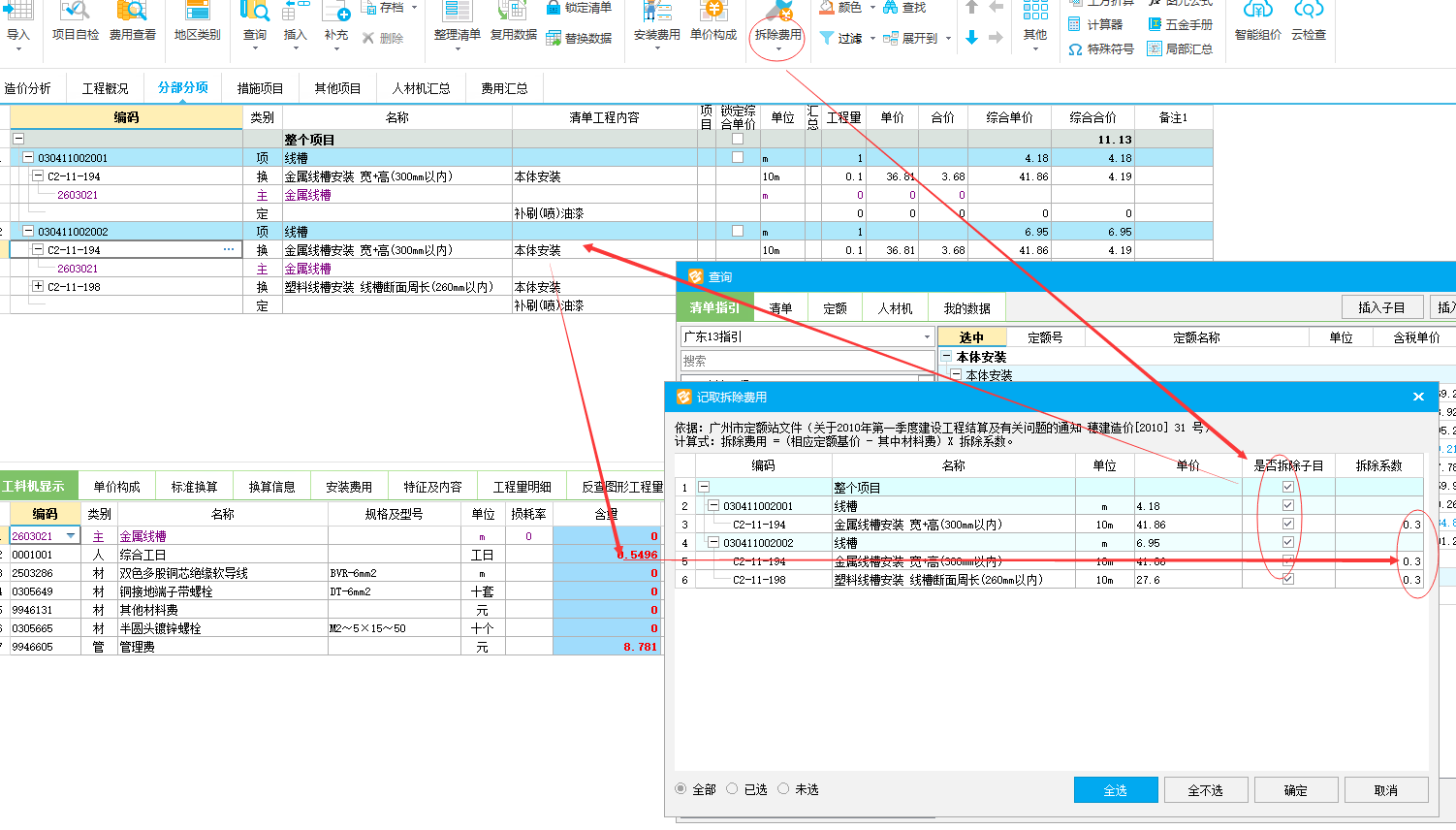Click the 搜索 search field in query window
Image resolution: width=1456 pixels, height=830 pixels.
tap(807, 361)
